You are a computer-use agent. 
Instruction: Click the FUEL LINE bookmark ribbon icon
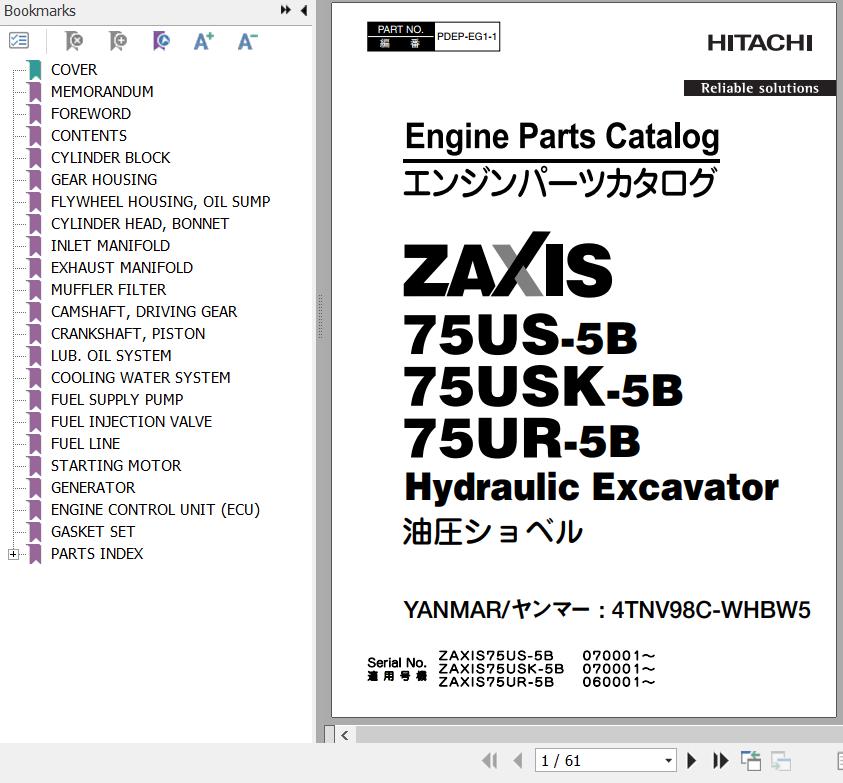[35, 444]
